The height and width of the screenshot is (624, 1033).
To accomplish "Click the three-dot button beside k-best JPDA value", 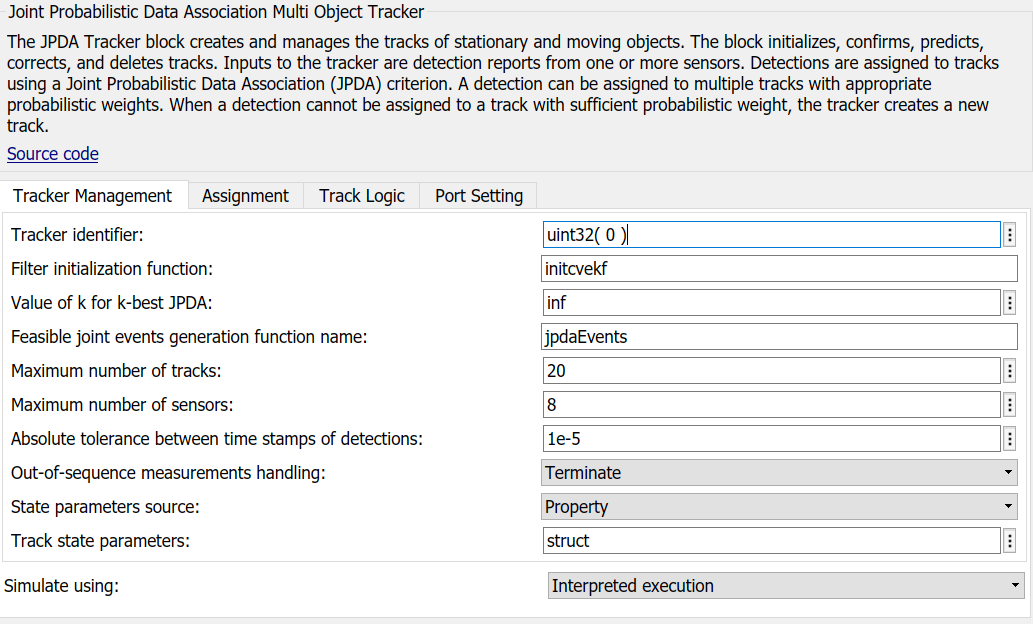I will (x=1010, y=302).
